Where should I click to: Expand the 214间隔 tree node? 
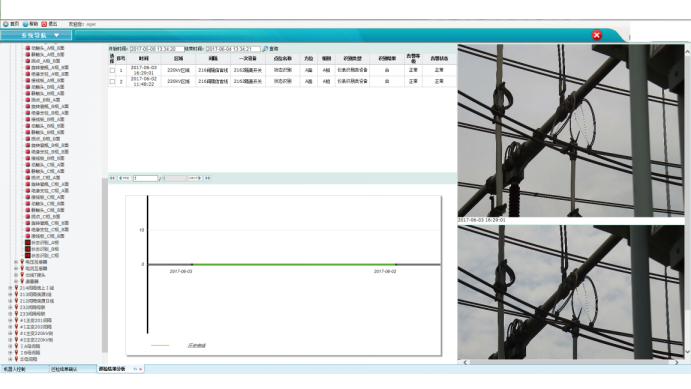(x=10, y=288)
